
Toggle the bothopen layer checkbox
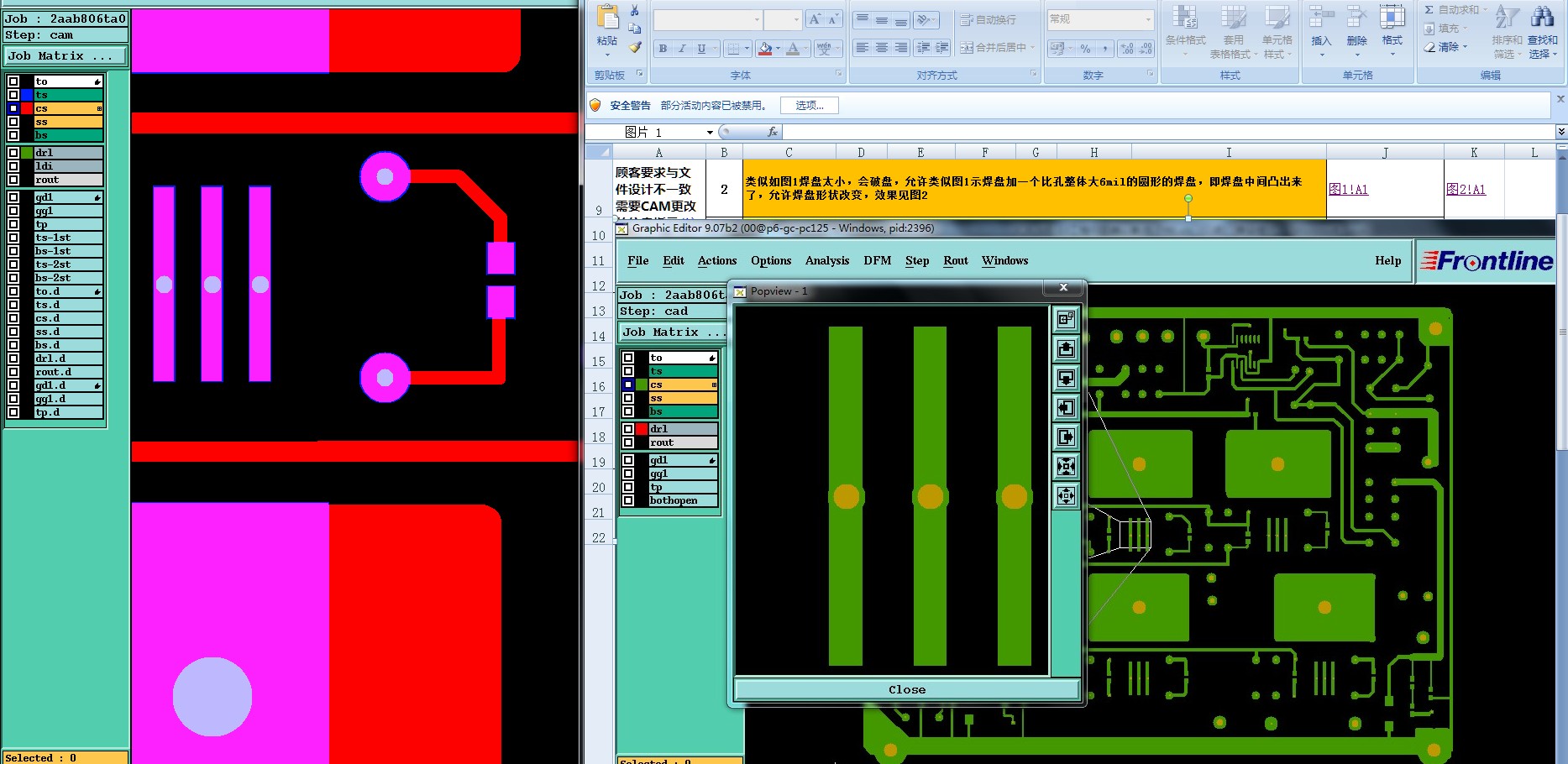[628, 500]
